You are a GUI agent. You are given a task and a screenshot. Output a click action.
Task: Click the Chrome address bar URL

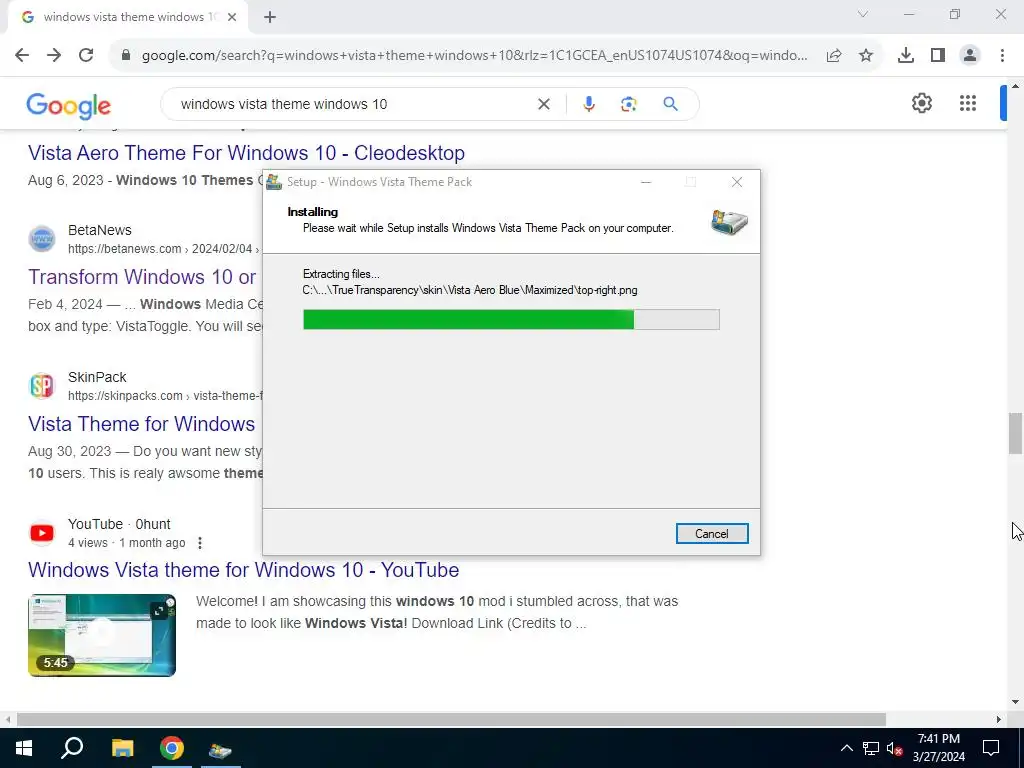pyautogui.click(x=475, y=56)
